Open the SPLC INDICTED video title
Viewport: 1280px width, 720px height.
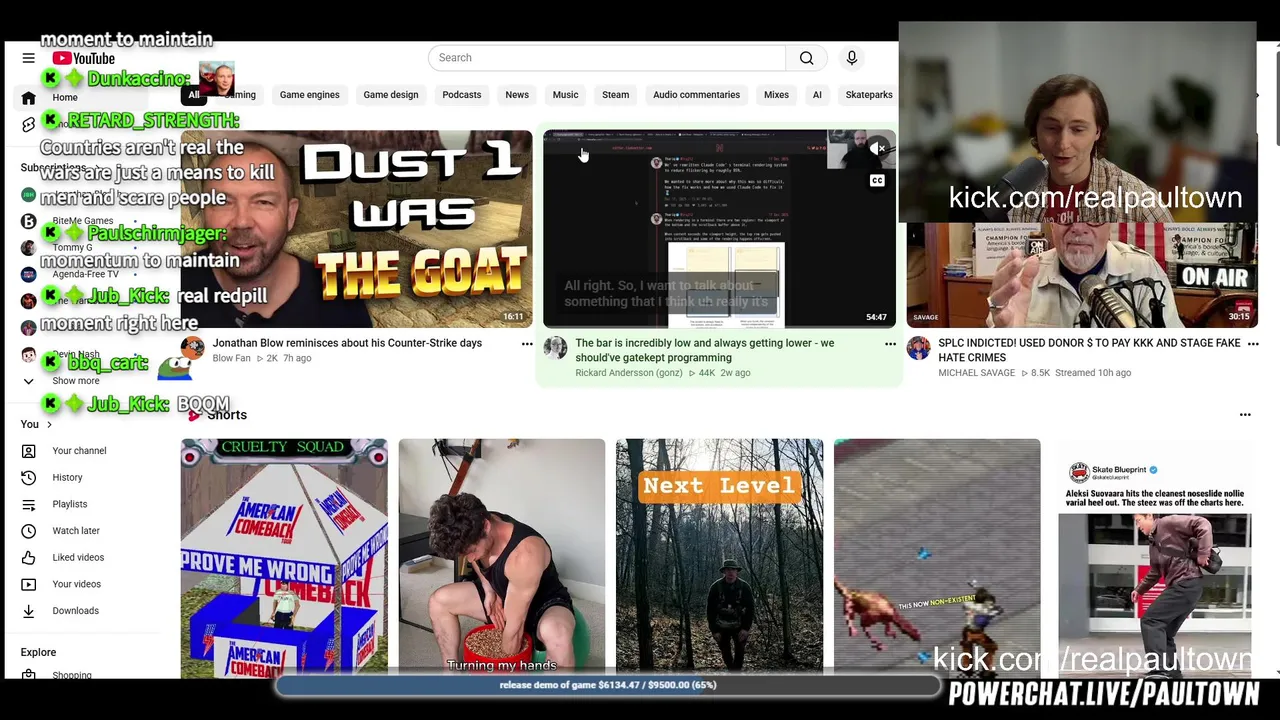1089,350
